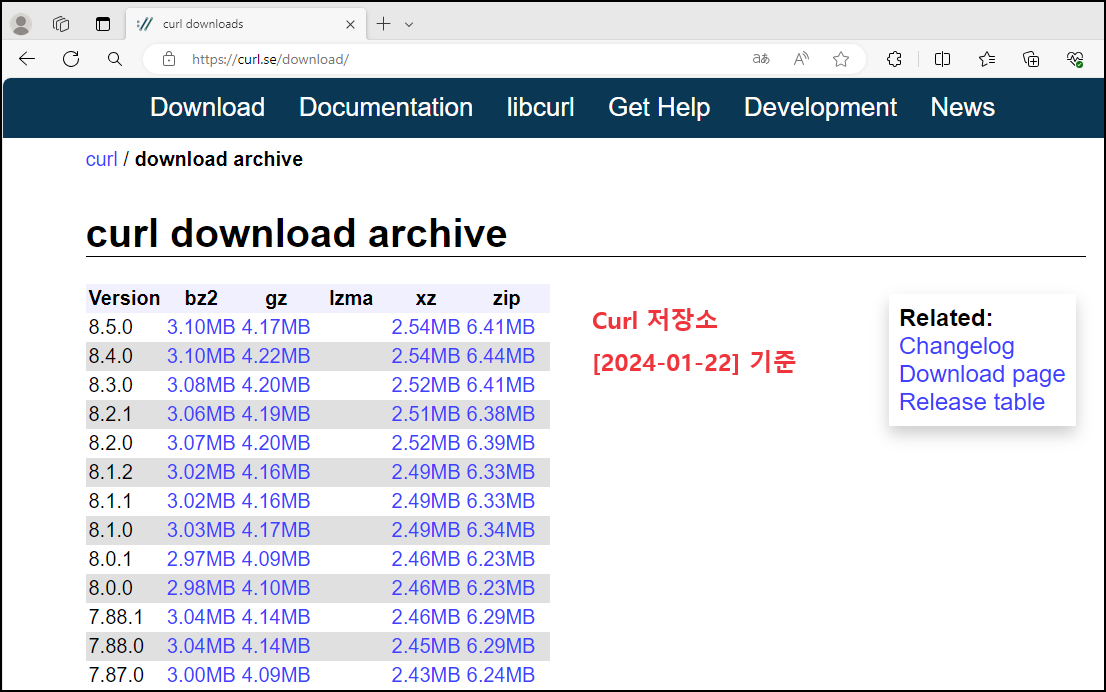Download 8.1.0 bz2 3.03MB file
1106x692 pixels.
click(201, 530)
